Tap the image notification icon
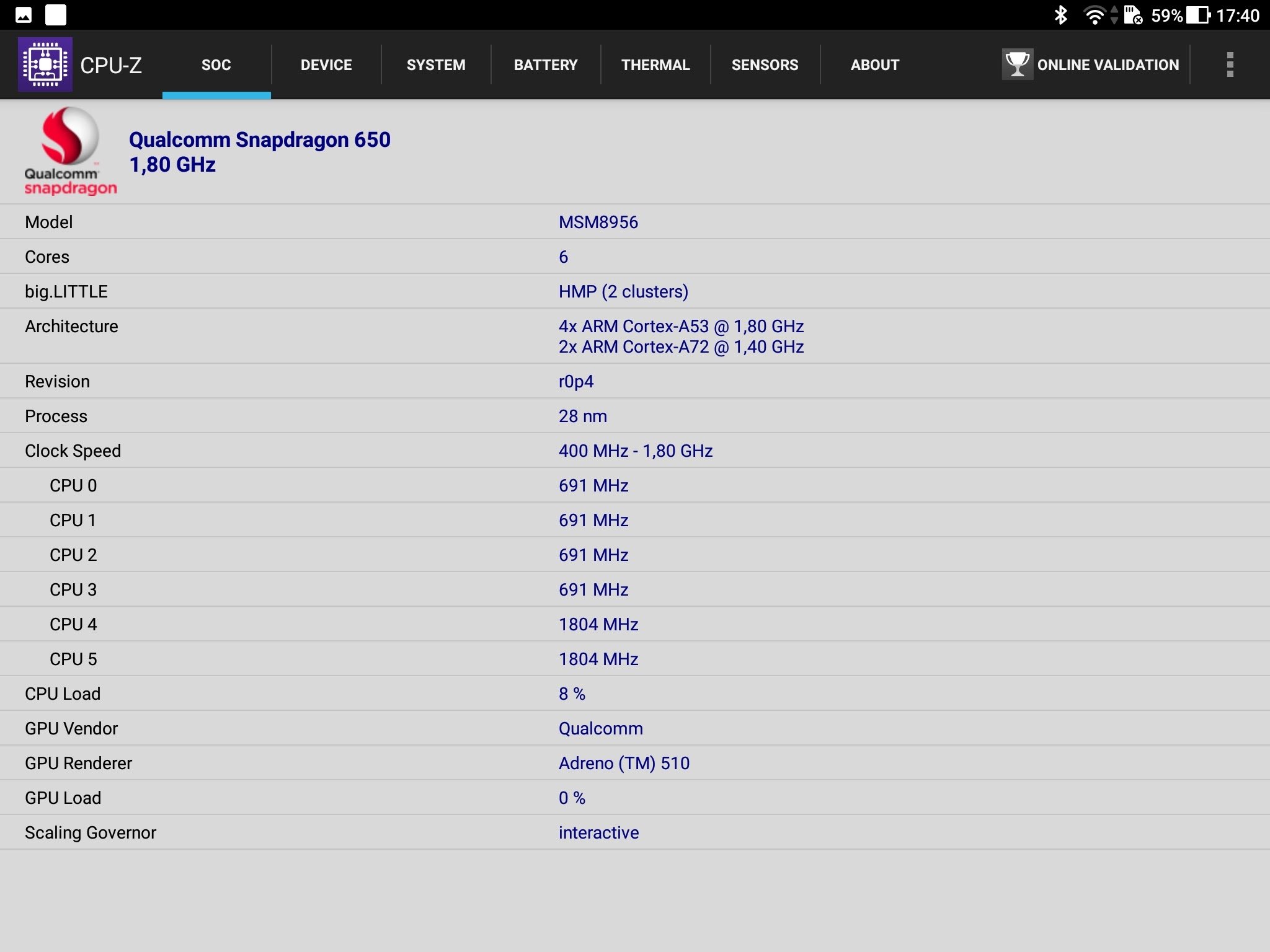This screenshot has height=952, width=1270. tap(24, 15)
